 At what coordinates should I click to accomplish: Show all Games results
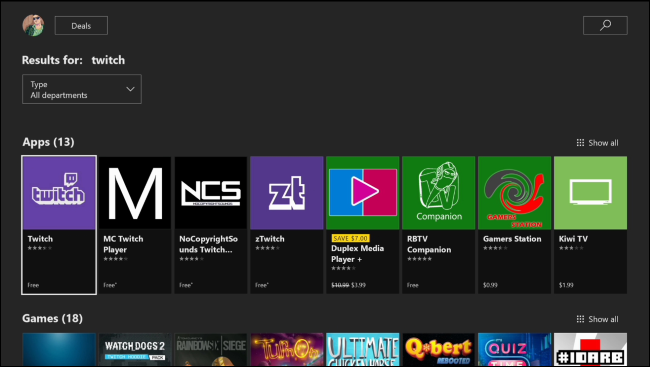[597, 319]
